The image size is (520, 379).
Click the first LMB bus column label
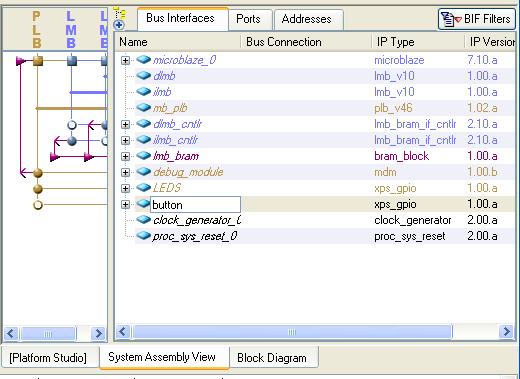coord(71,30)
